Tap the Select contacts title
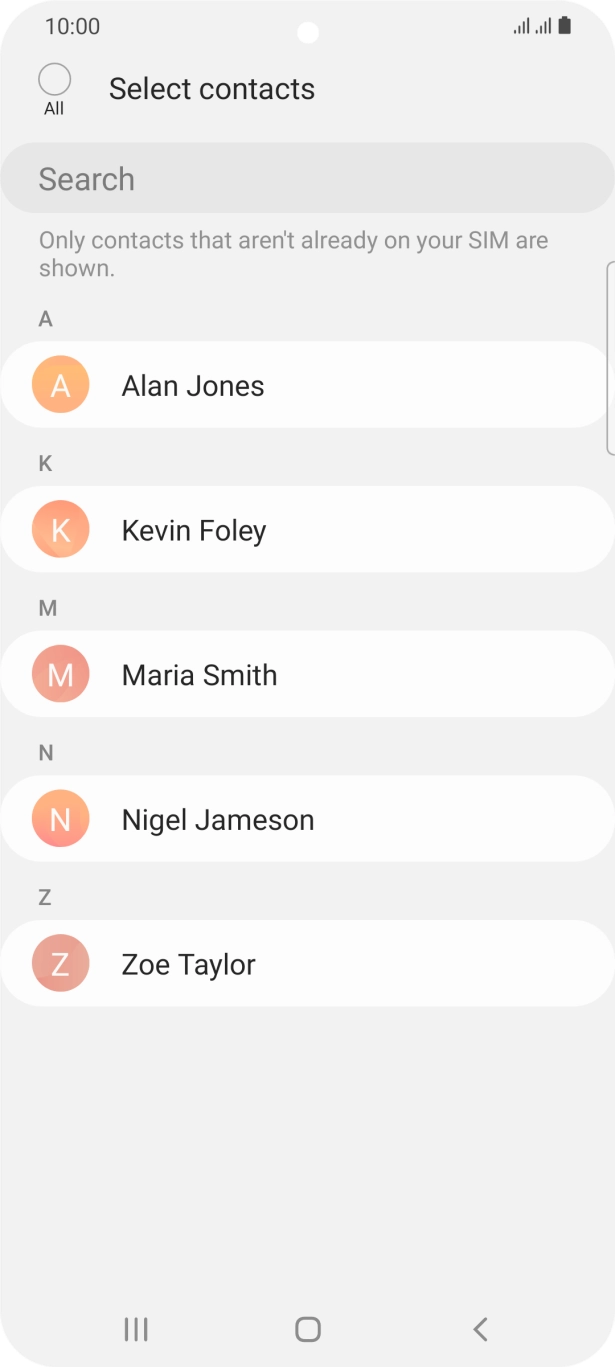Viewport: 615px width, 1367px height. (x=212, y=89)
